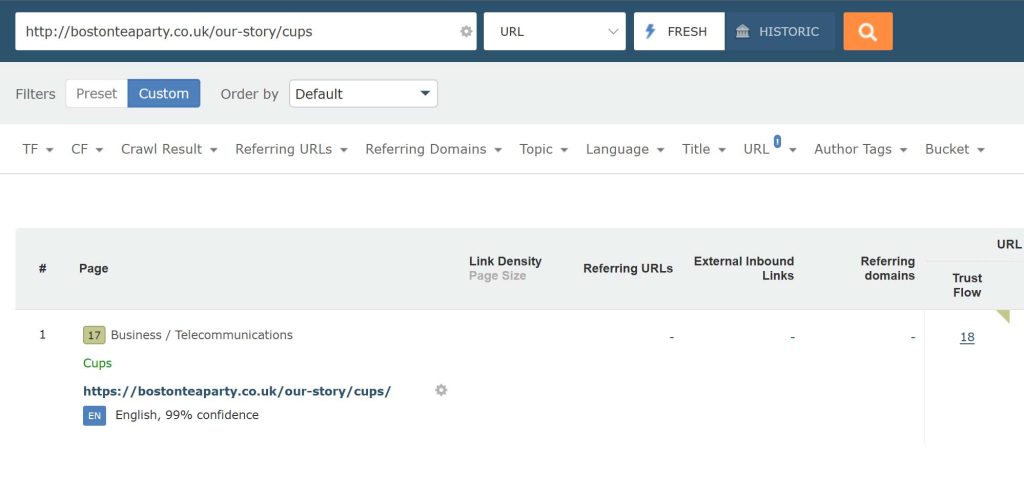The image size is (1024, 478).
Task: Click the green corner flag near Trust Flow
Action: point(1002,316)
